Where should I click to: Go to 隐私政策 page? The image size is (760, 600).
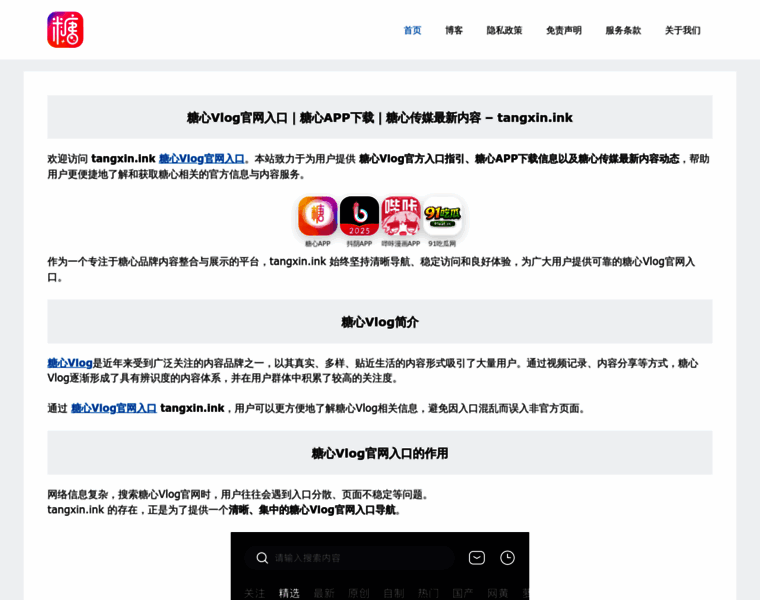click(504, 30)
